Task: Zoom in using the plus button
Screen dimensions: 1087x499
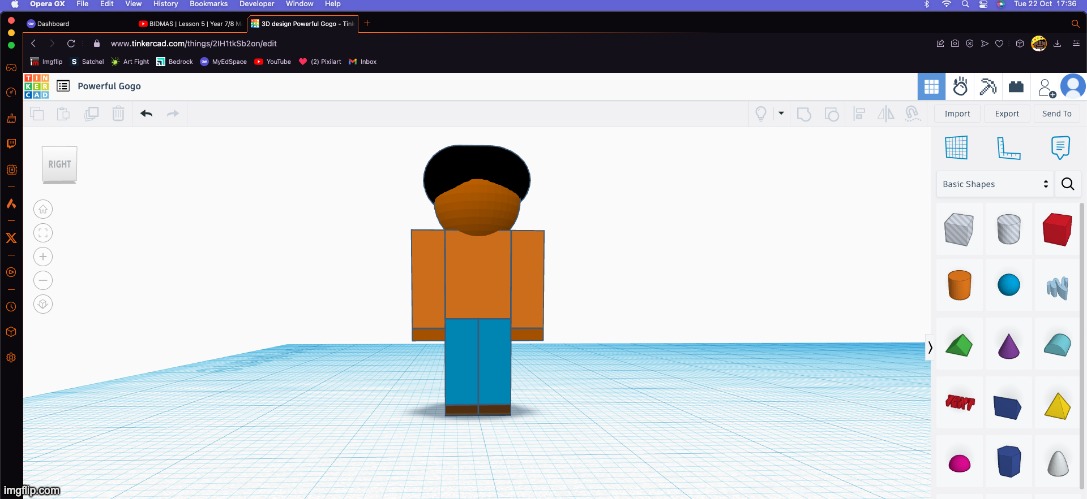Action: click(x=43, y=257)
